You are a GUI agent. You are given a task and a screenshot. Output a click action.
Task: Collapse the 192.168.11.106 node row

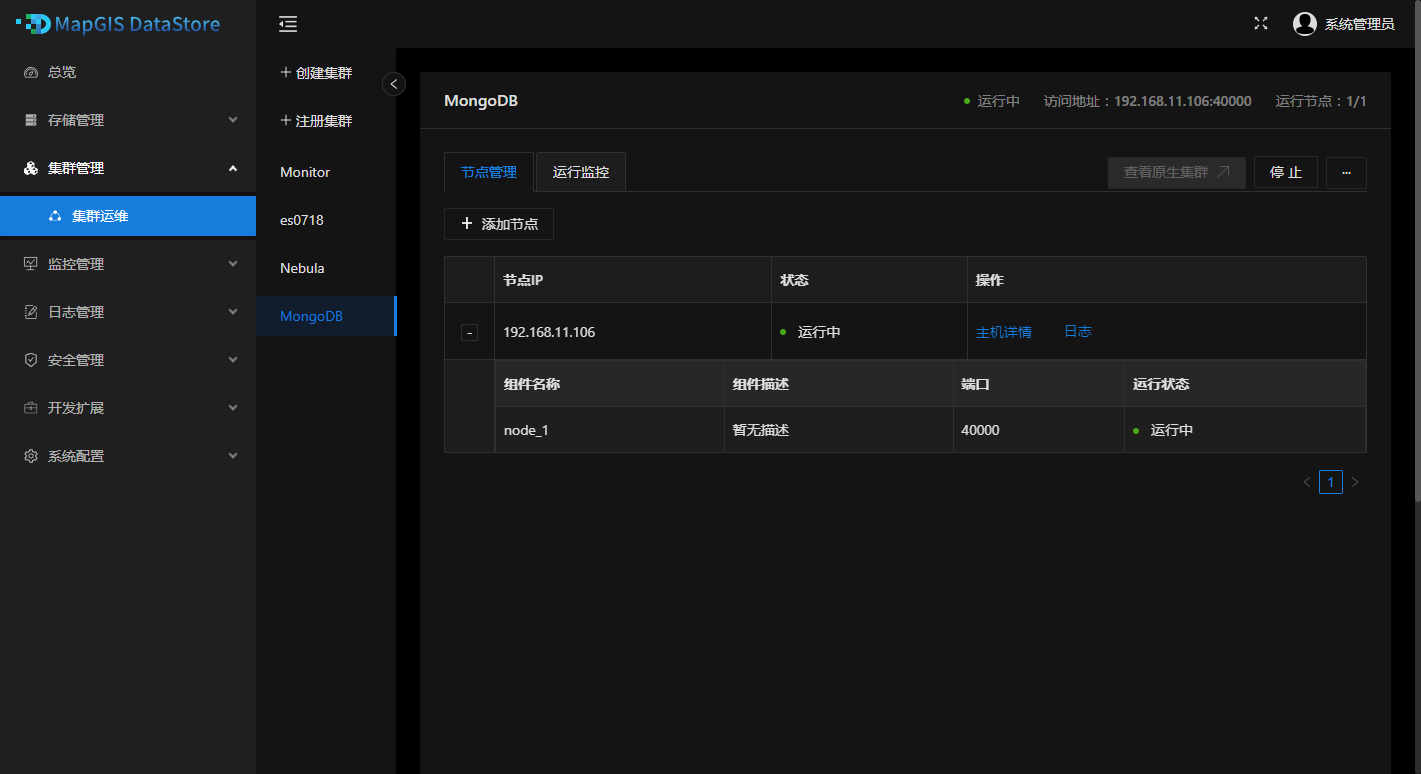pyautogui.click(x=469, y=332)
